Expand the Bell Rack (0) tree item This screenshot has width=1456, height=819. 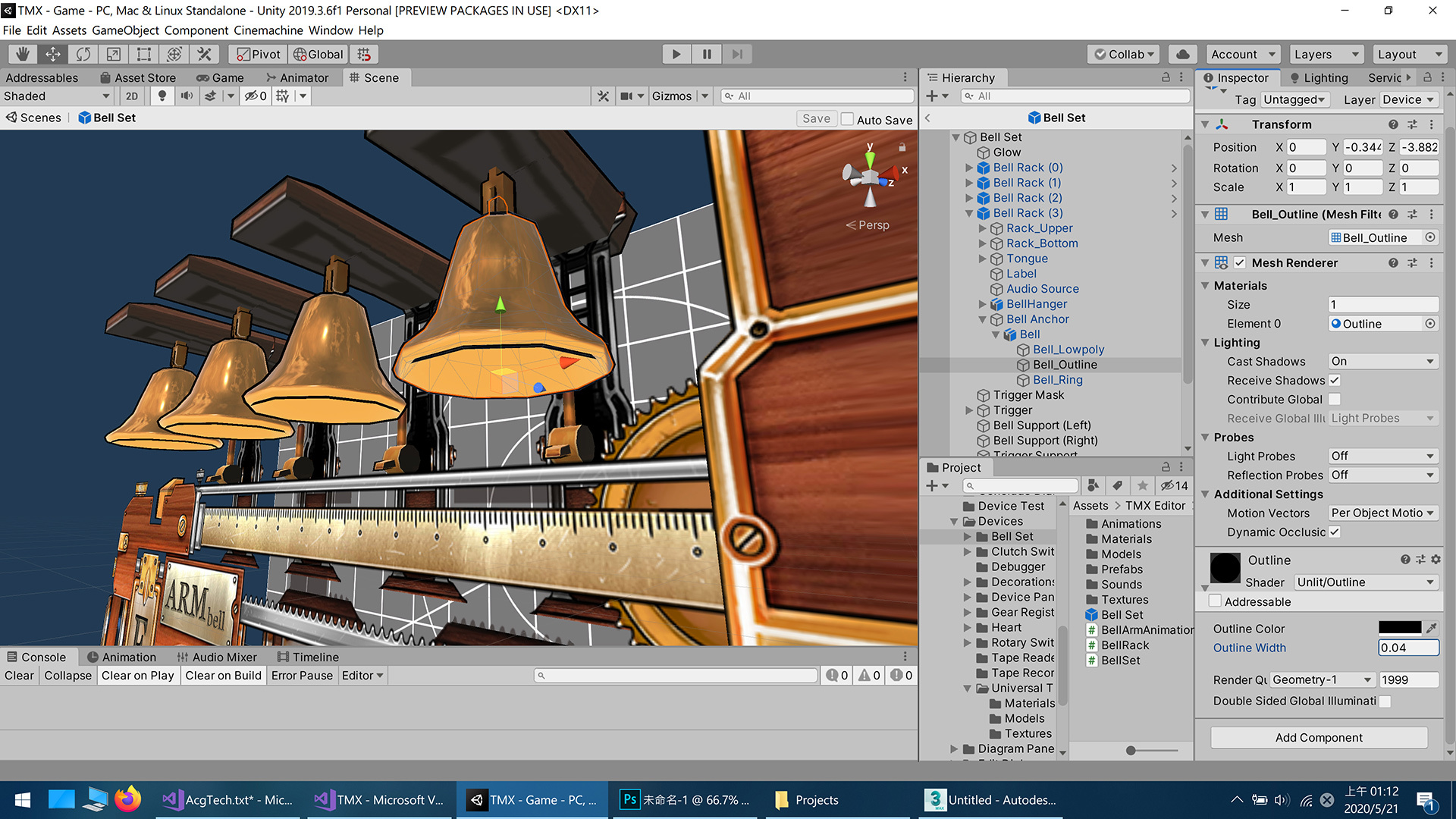969,168
